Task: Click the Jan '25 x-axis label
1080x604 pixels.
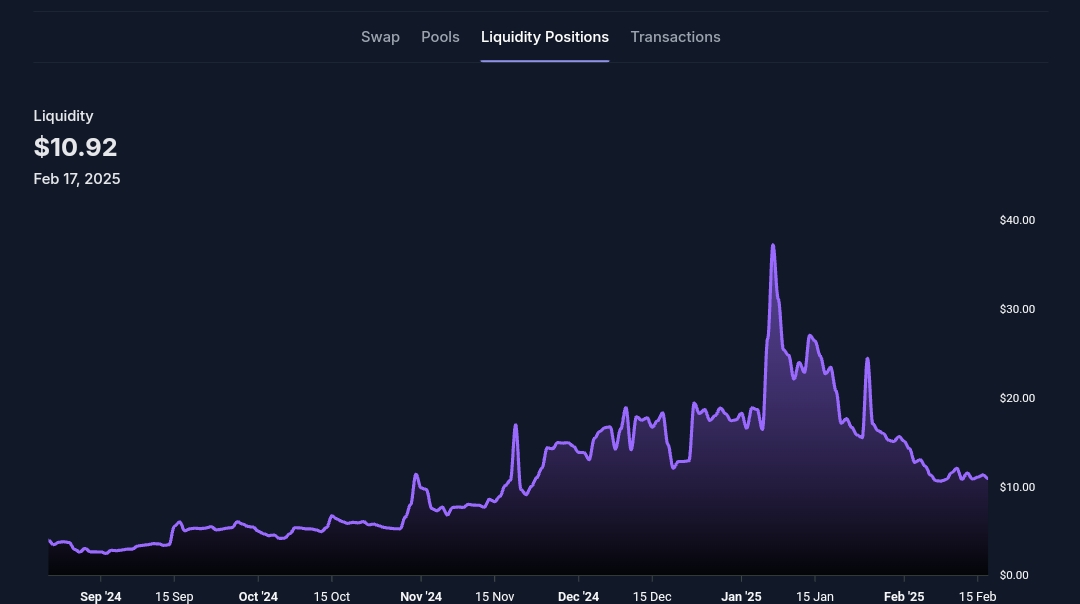Action: pos(741,596)
